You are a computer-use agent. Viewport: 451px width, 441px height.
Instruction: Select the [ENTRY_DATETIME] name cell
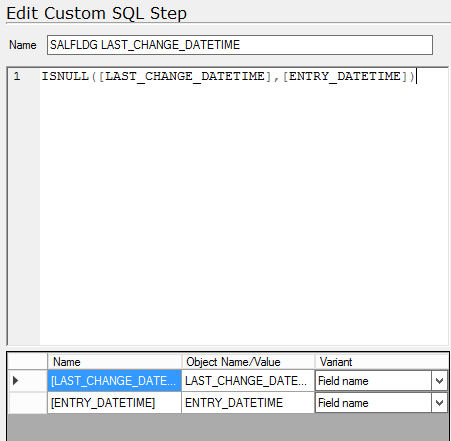coord(115,403)
